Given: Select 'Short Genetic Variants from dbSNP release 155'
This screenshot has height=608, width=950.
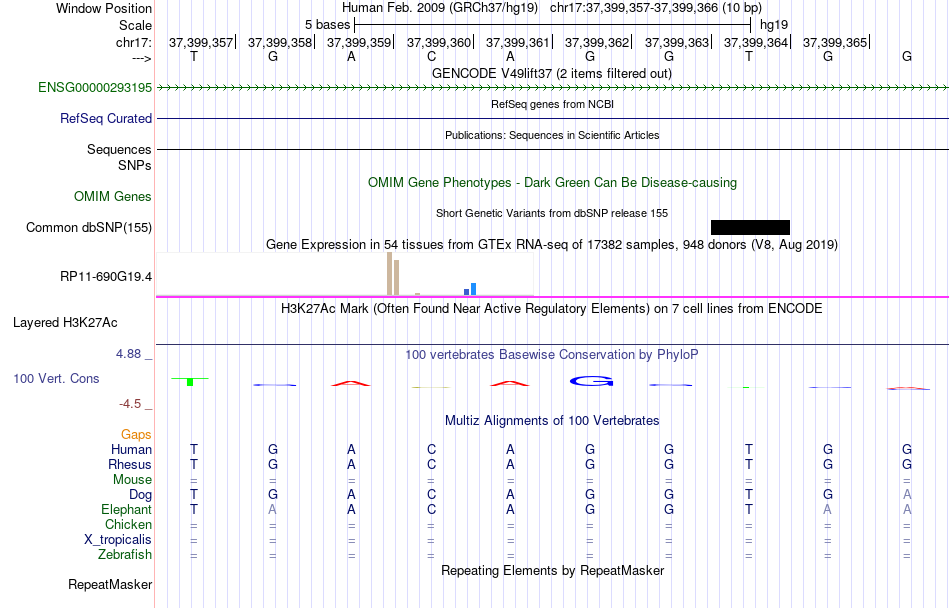Looking at the screenshot, I should pos(552,213).
